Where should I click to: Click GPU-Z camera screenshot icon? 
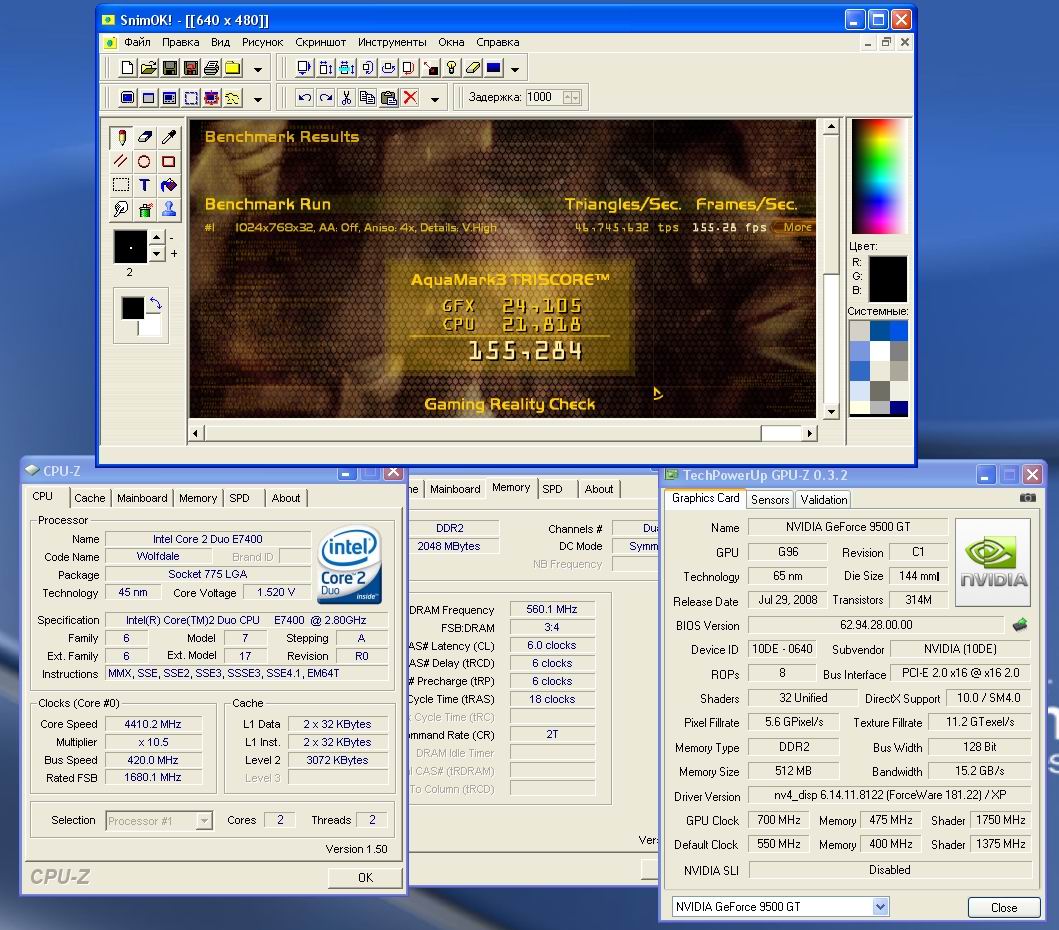tap(1027, 498)
